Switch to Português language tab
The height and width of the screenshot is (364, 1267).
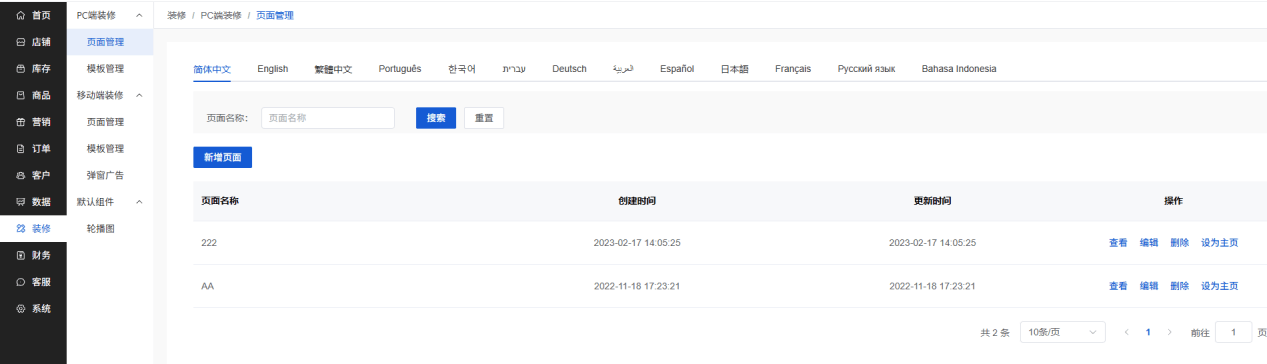click(x=400, y=69)
